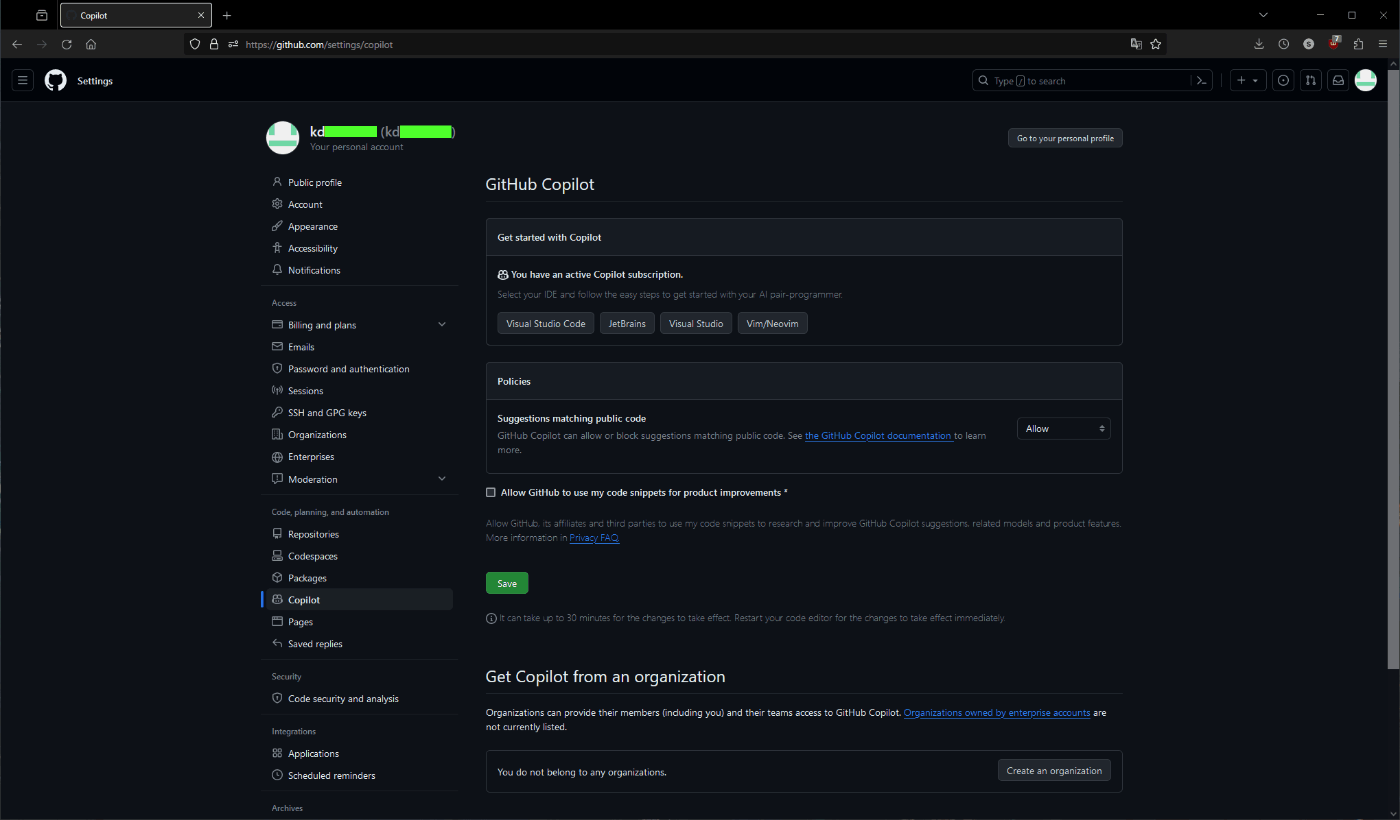Click the browser back arrow
Viewport: 1400px width, 820px height.
[x=17, y=44]
